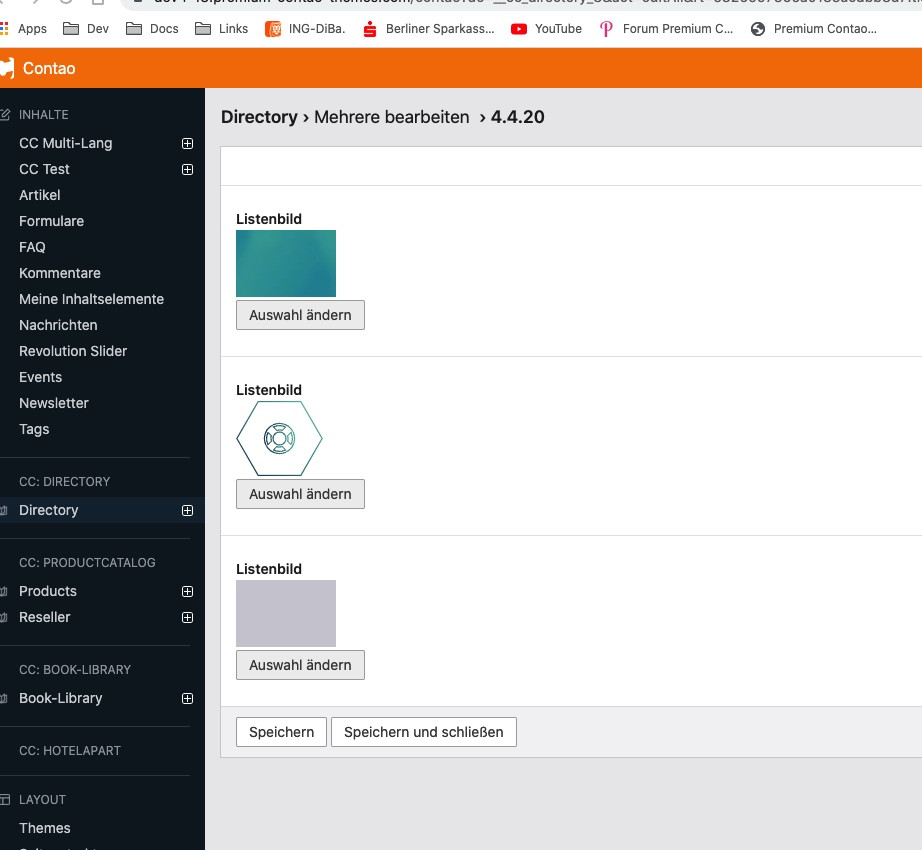This screenshot has width=922, height=850.
Task: Expand the Reseller submenu
Action: pos(187,617)
